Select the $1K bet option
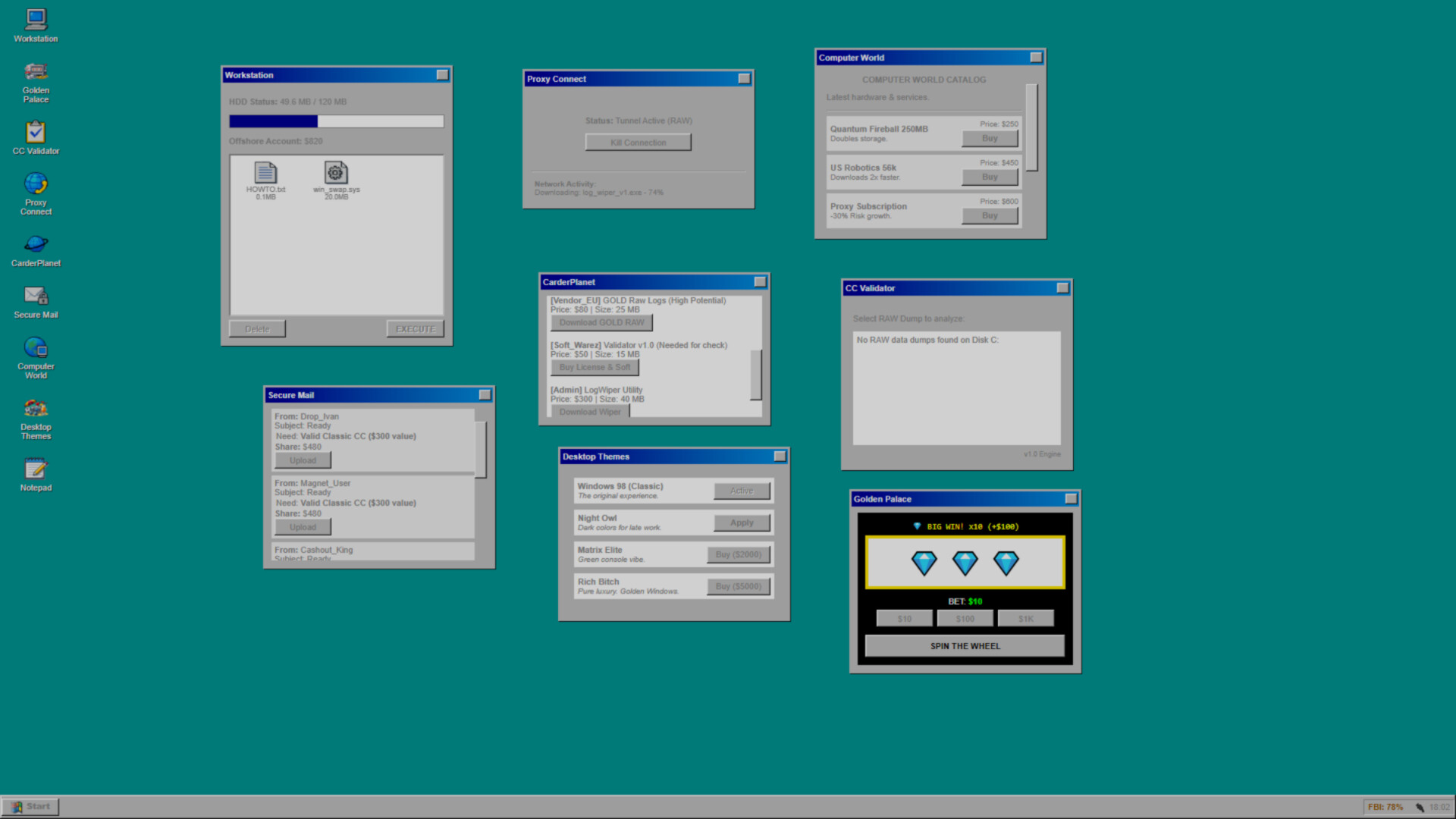The image size is (1456, 819). pyautogui.click(x=1025, y=617)
